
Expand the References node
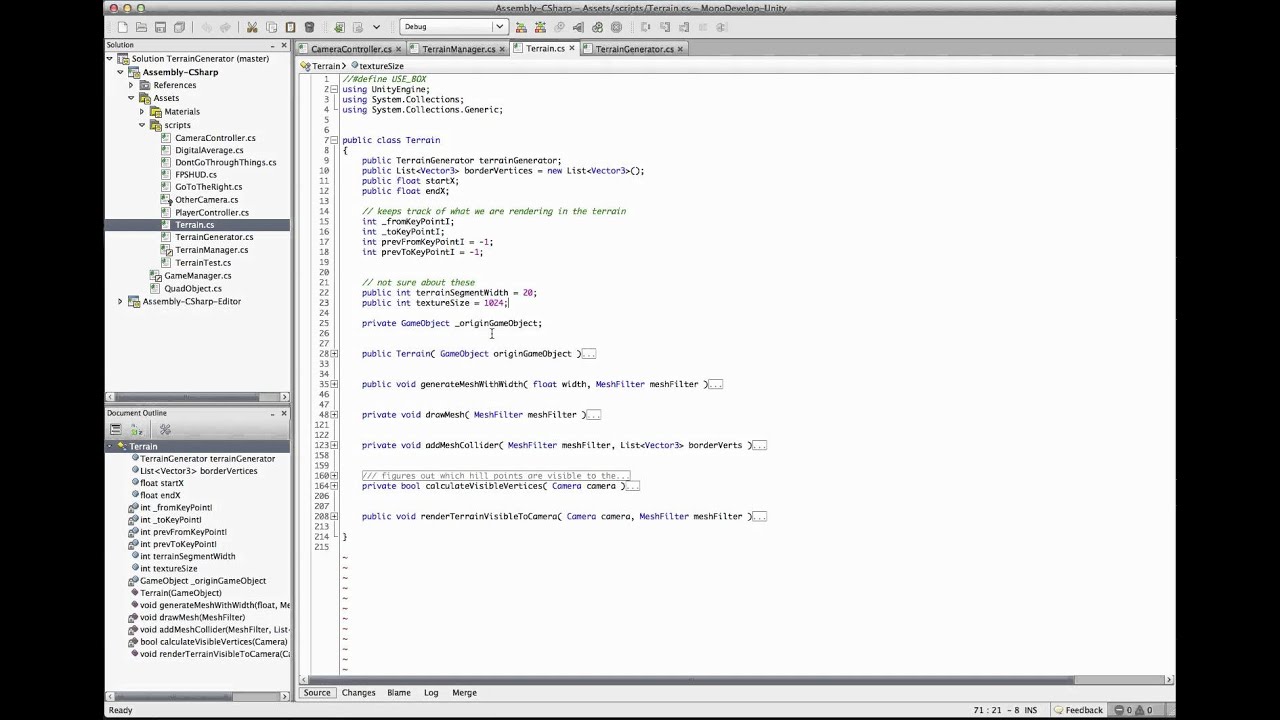131,85
